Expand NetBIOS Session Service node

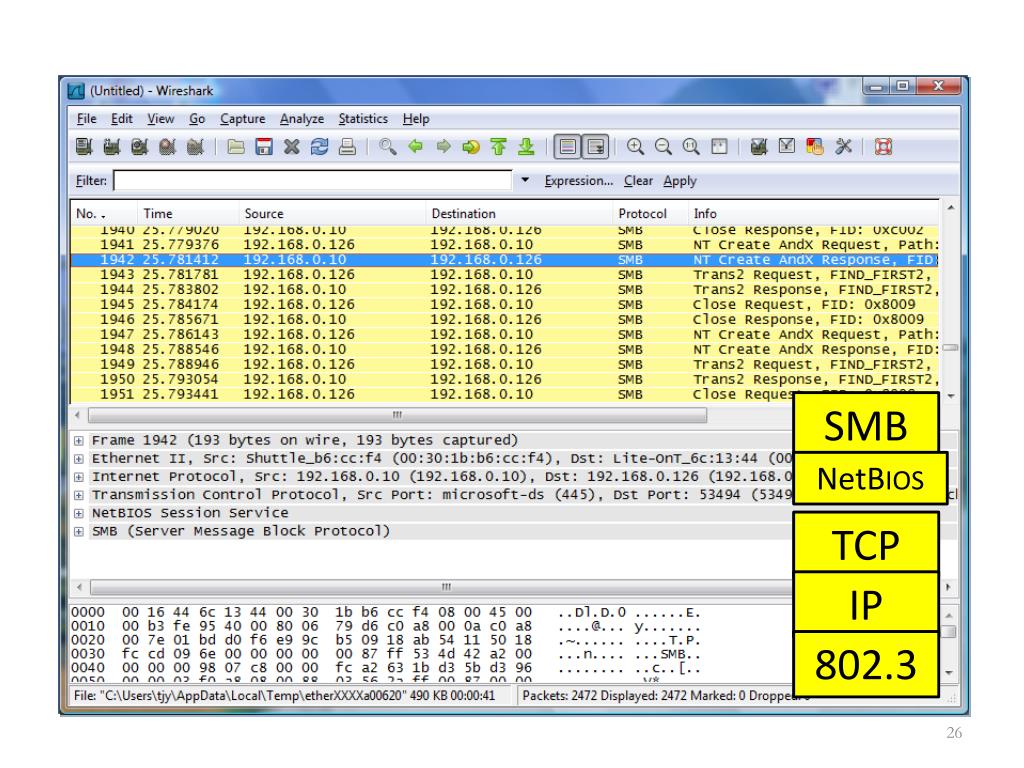[79, 513]
